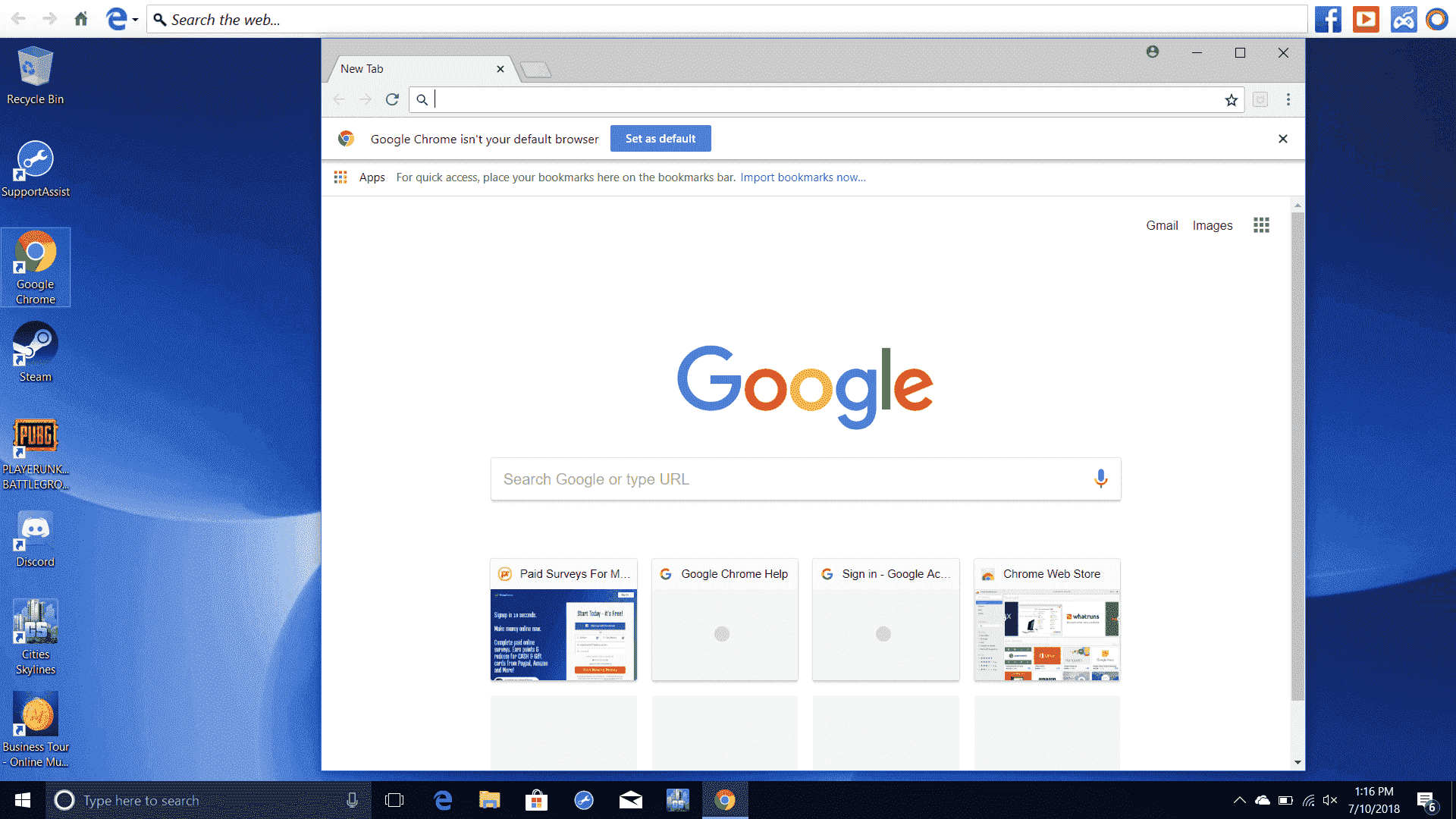Select the Steam desktop icon

(x=35, y=353)
